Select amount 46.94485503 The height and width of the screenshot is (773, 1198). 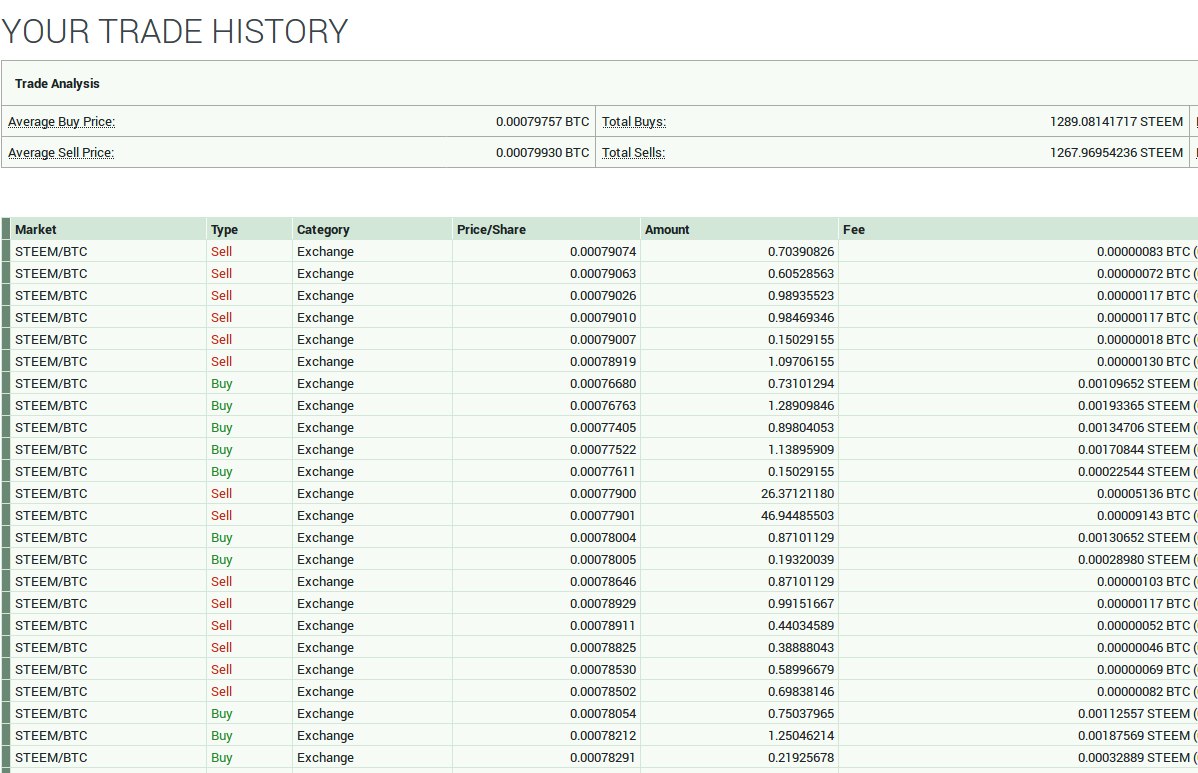point(798,516)
